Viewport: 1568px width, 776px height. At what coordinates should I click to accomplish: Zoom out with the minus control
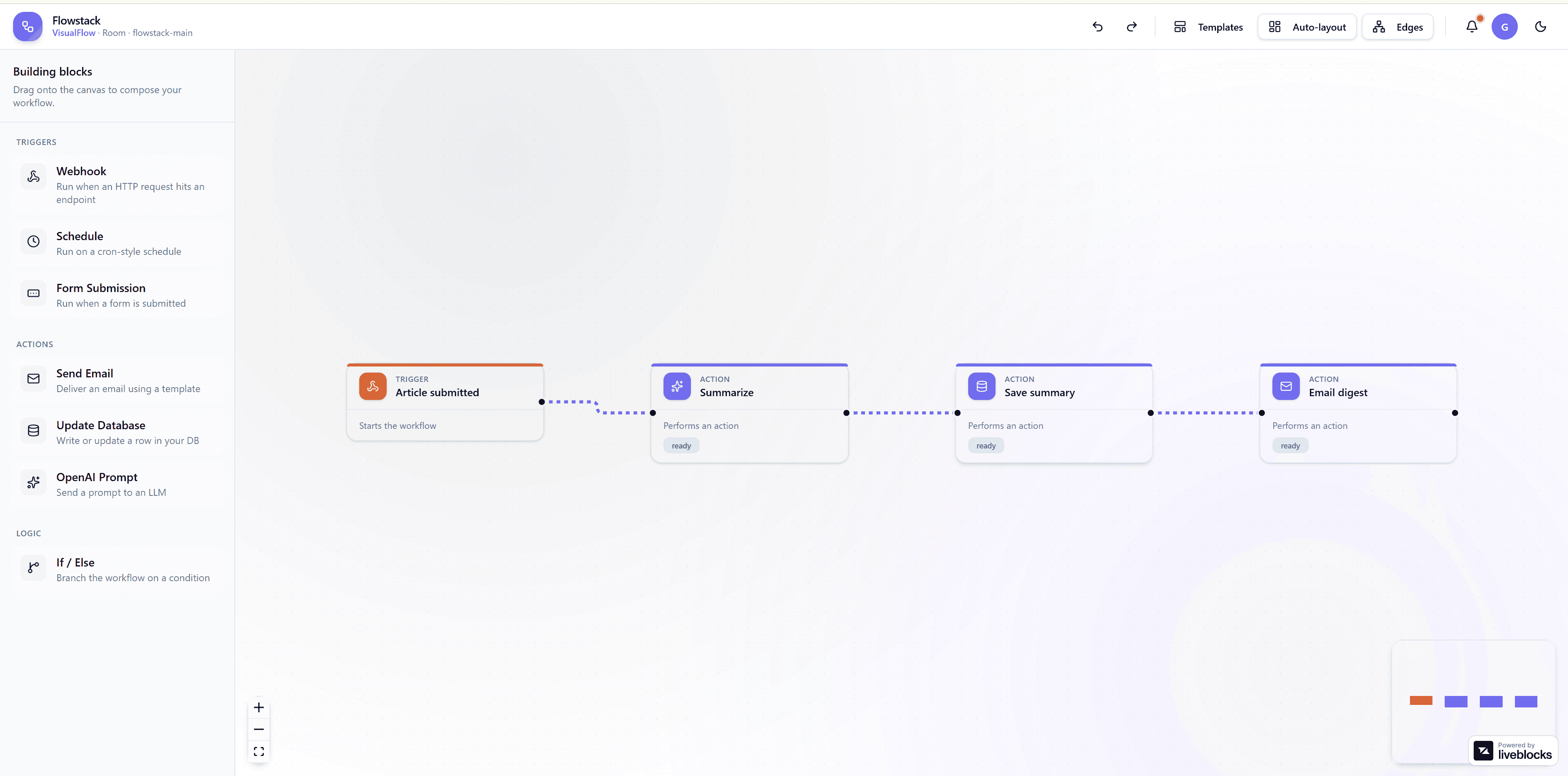coord(259,729)
